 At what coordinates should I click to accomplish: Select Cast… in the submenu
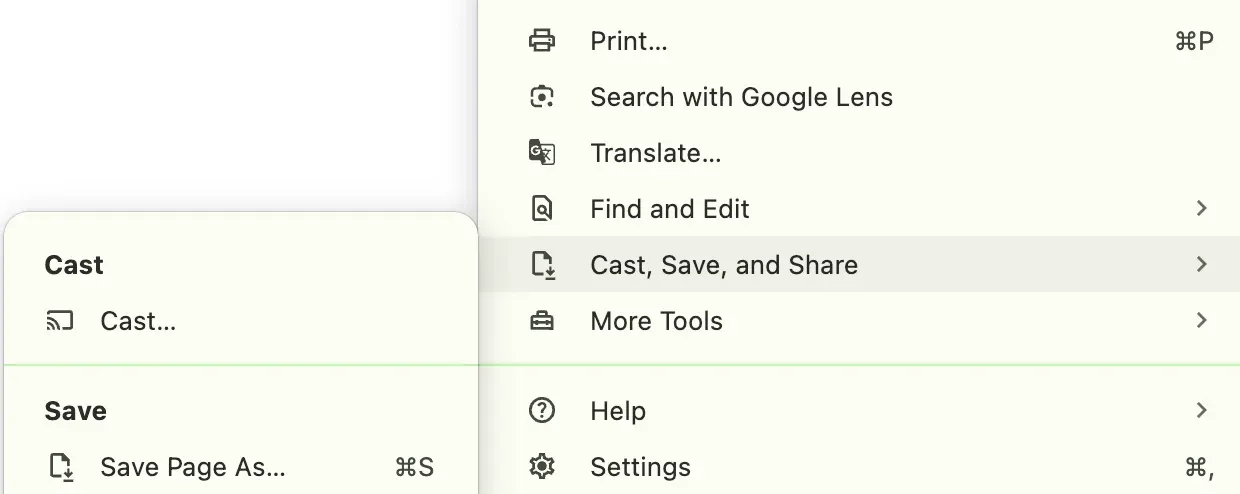point(241,321)
